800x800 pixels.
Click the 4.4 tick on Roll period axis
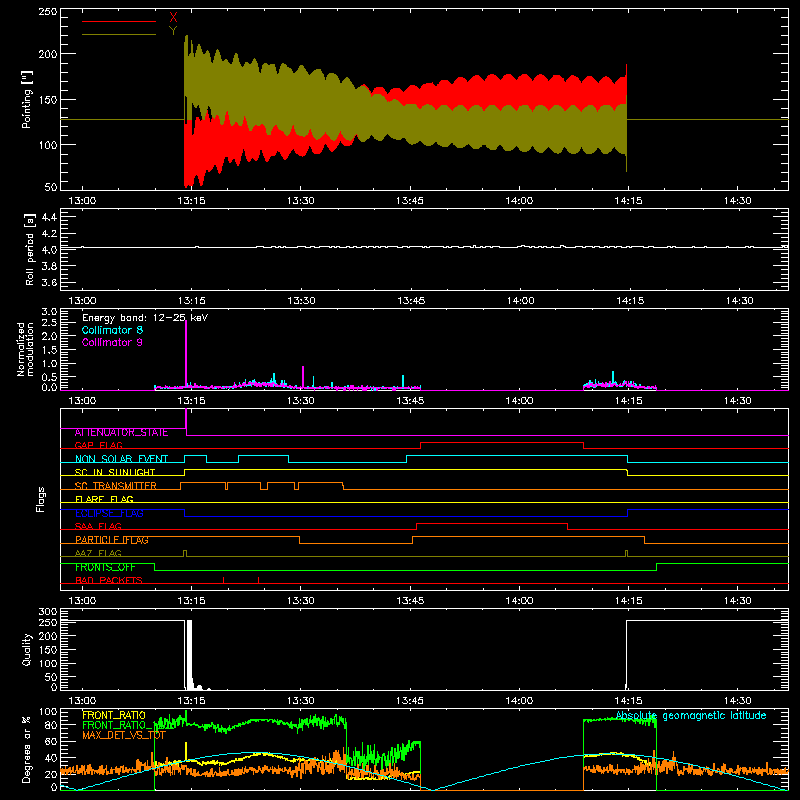tap(48, 217)
